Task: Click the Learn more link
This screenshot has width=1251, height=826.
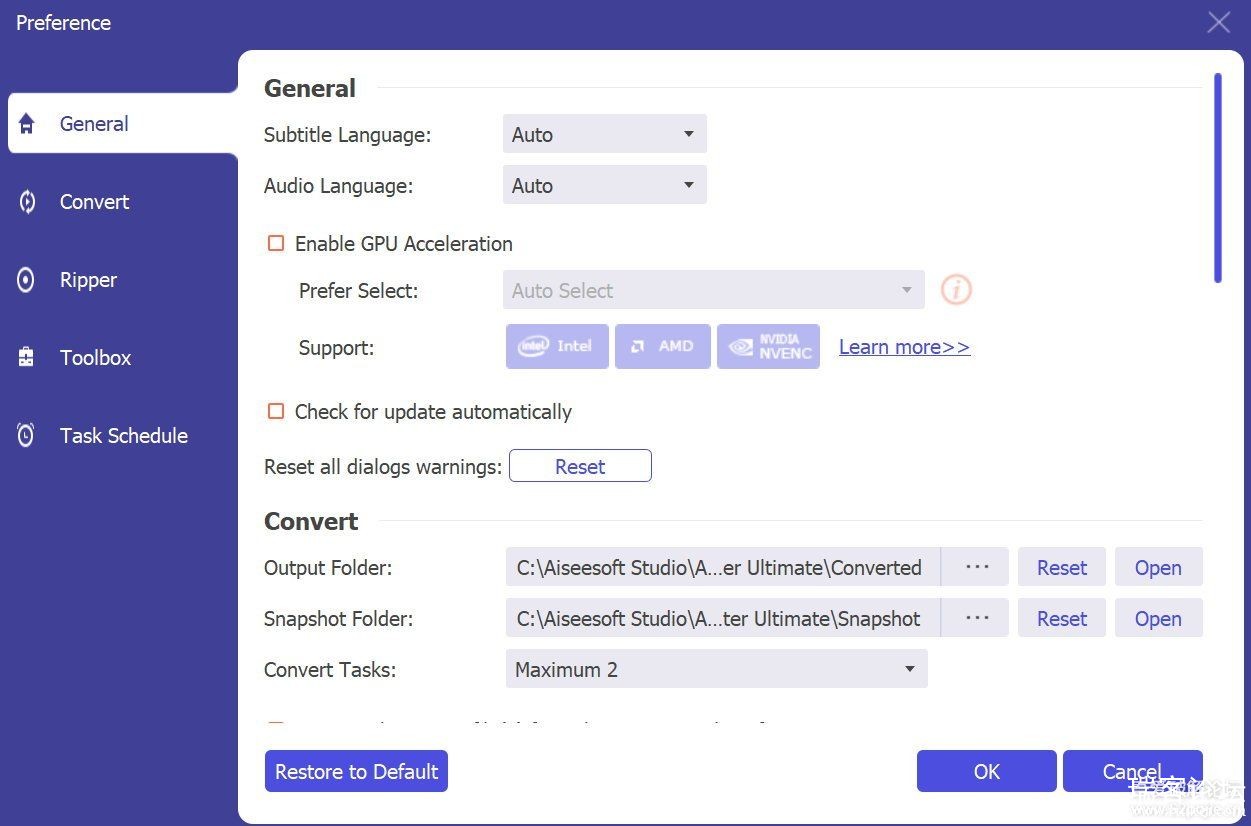Action: coord(904,346)
